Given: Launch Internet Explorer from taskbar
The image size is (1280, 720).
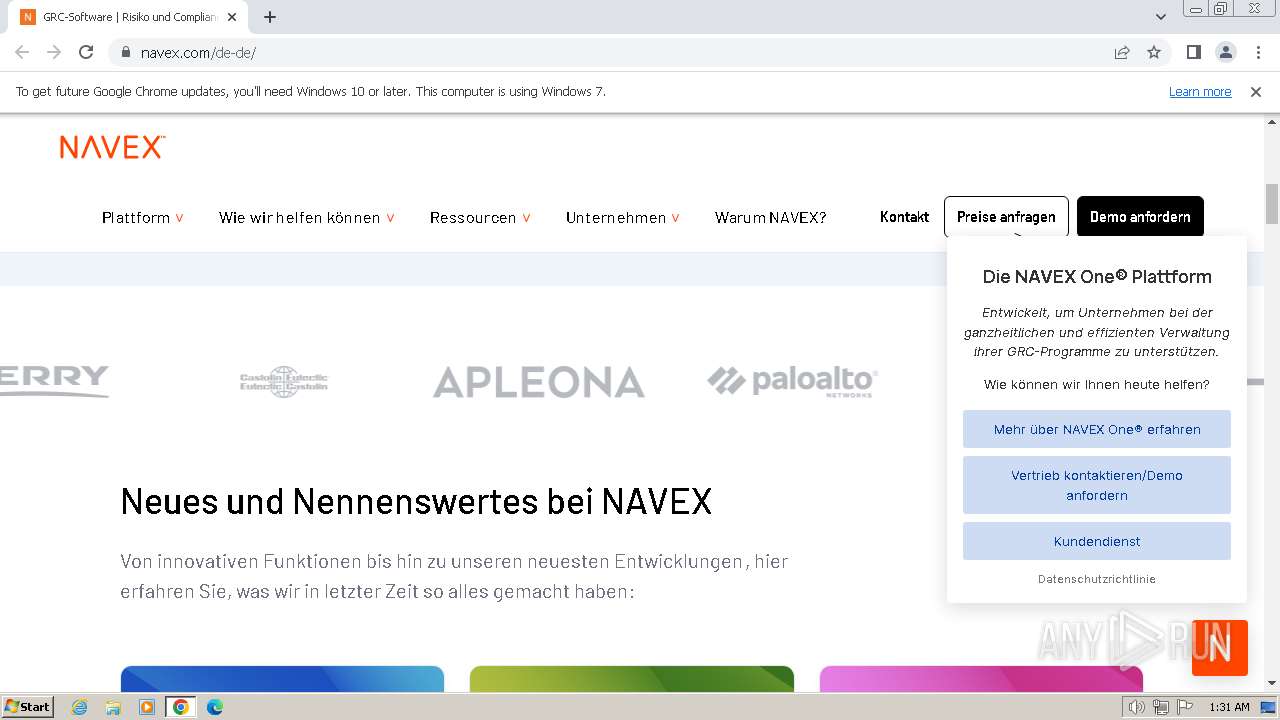Looking at the screenshot, I should click(x=80, y=707).
